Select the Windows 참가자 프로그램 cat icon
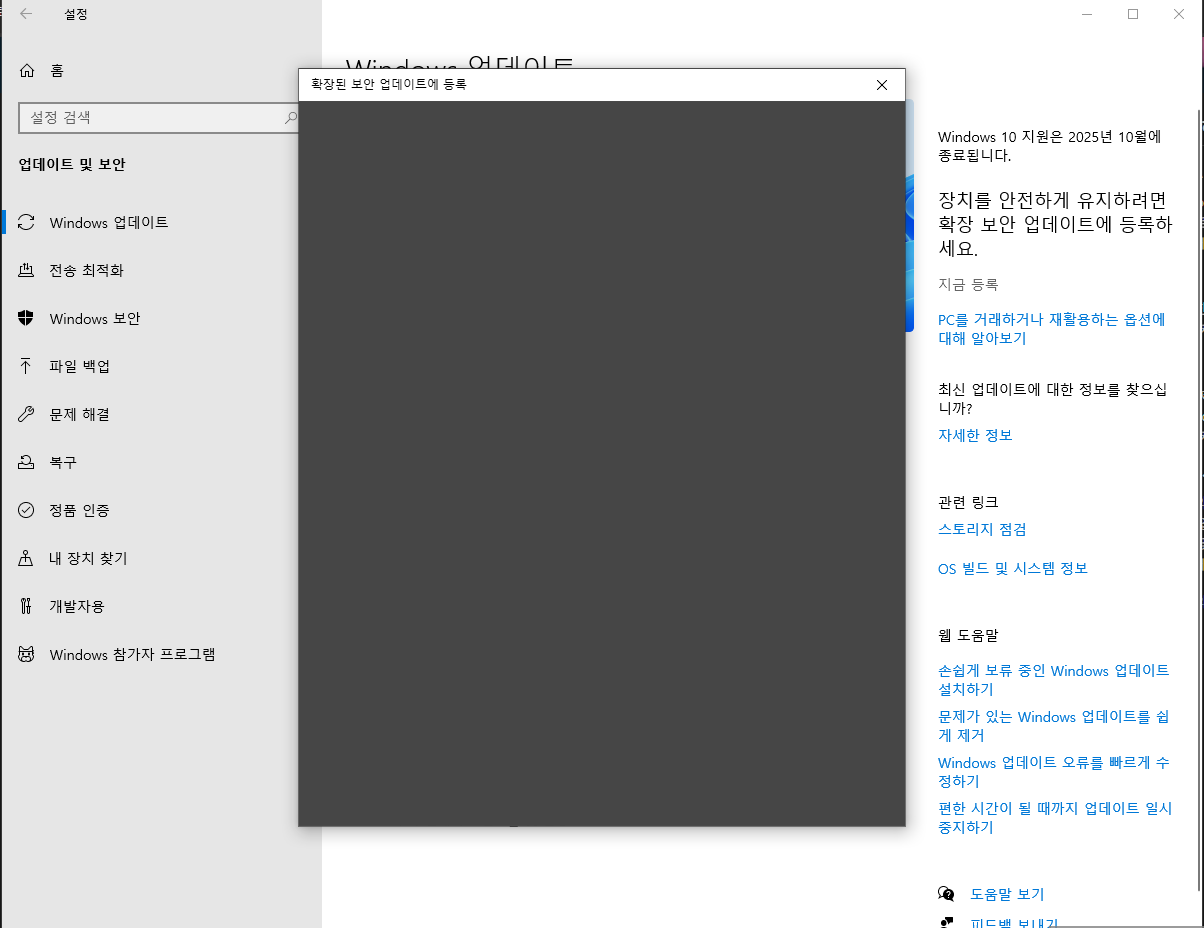The image size is (1204, 928). tap(27, 654)
